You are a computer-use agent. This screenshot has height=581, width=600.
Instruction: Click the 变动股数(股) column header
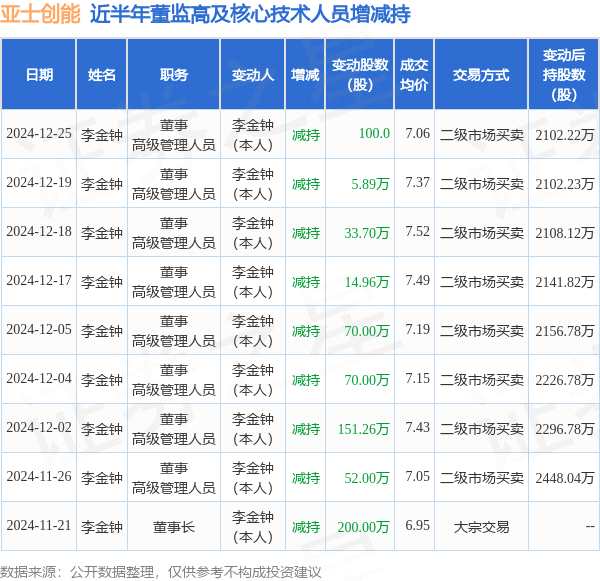pos(360,75)
